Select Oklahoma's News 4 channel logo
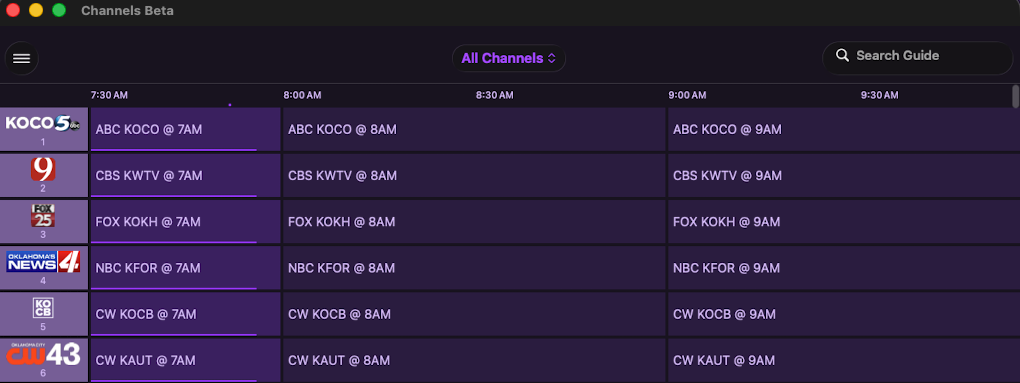Screen dimensions: 1020x383 pyautogui.click(x=43, y=261)
